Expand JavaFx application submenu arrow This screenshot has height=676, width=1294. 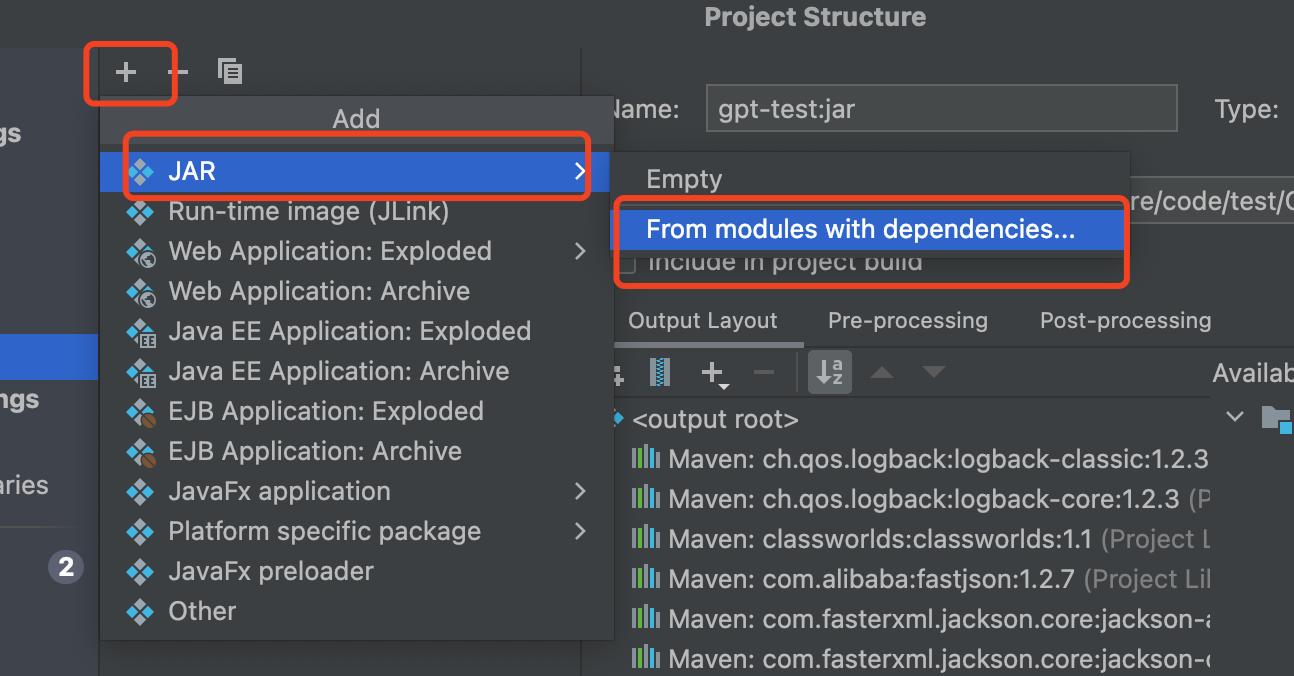click(x=580, y=491)
